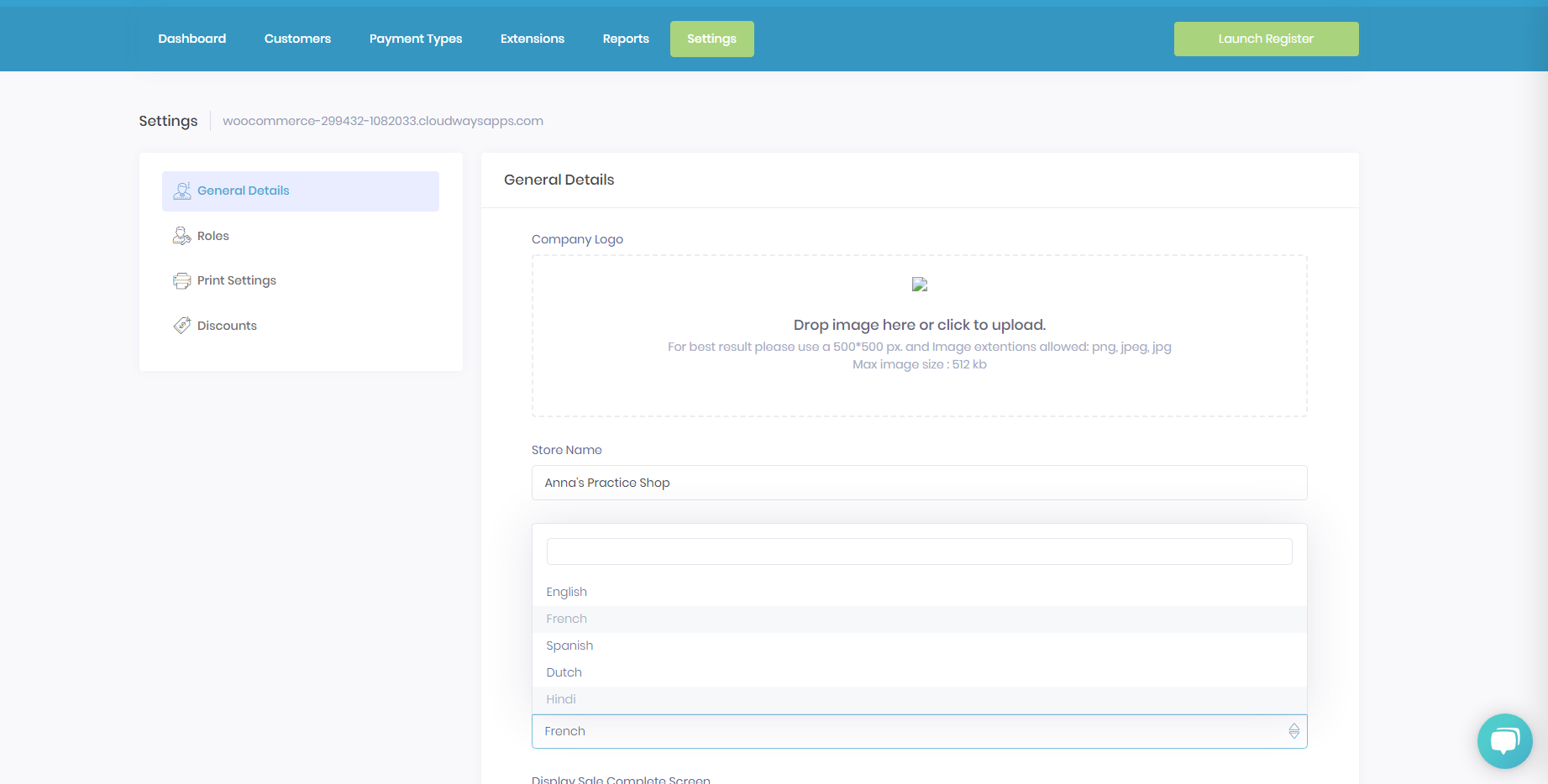Viewport: 1548px width, 784px height.
Task: Choose English from language list
Action: 920,592
